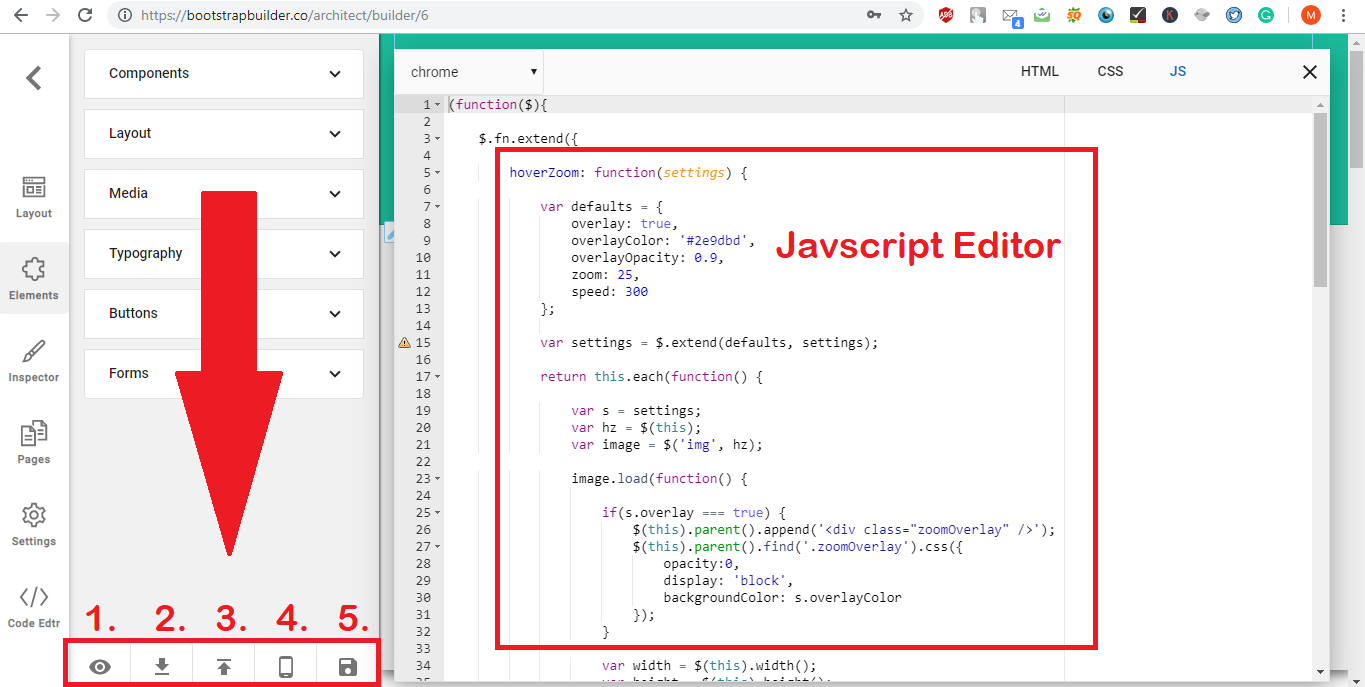Click the back chevron in the sidebar
Screen dimensions: 1365x687
(x=34, y=78)
